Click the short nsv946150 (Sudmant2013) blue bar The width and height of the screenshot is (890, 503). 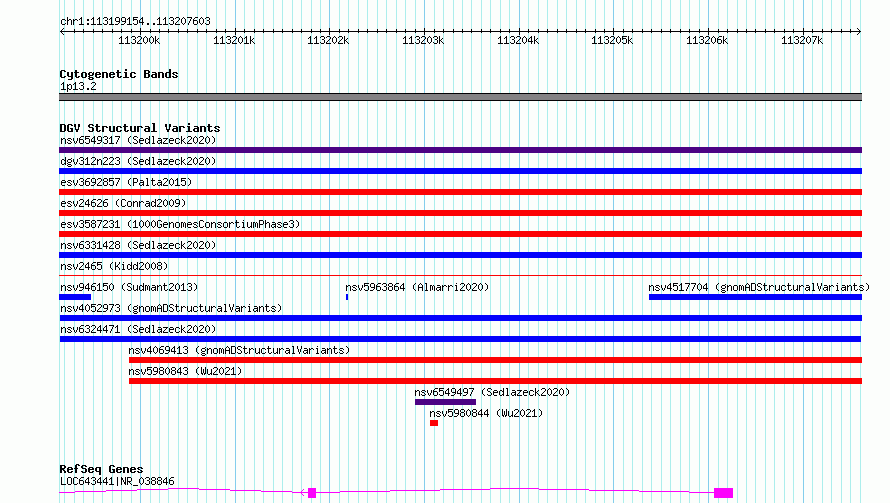(x=75, y=297)
